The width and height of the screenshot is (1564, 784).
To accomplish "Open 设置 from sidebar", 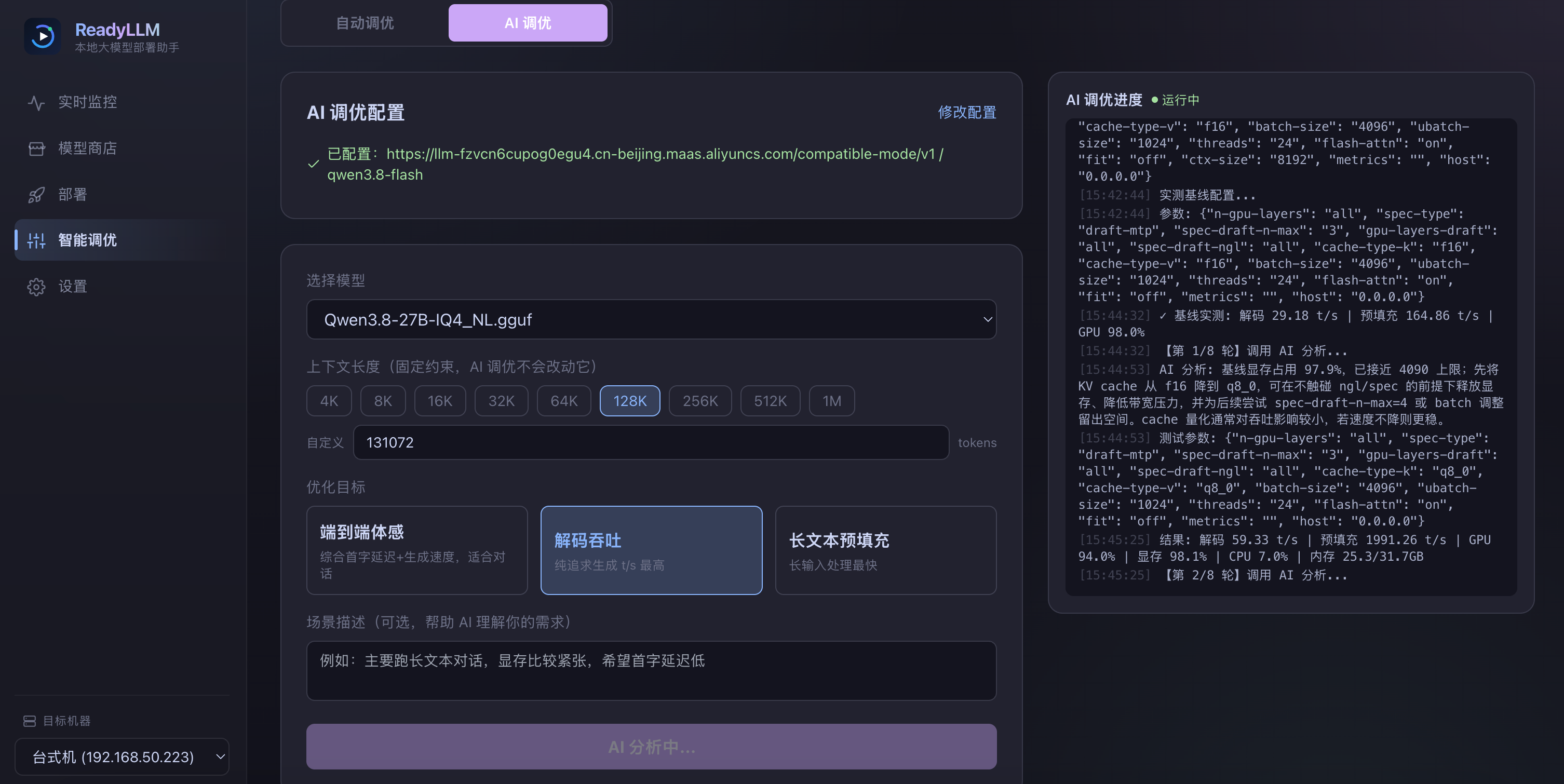I will coord(122,286).
